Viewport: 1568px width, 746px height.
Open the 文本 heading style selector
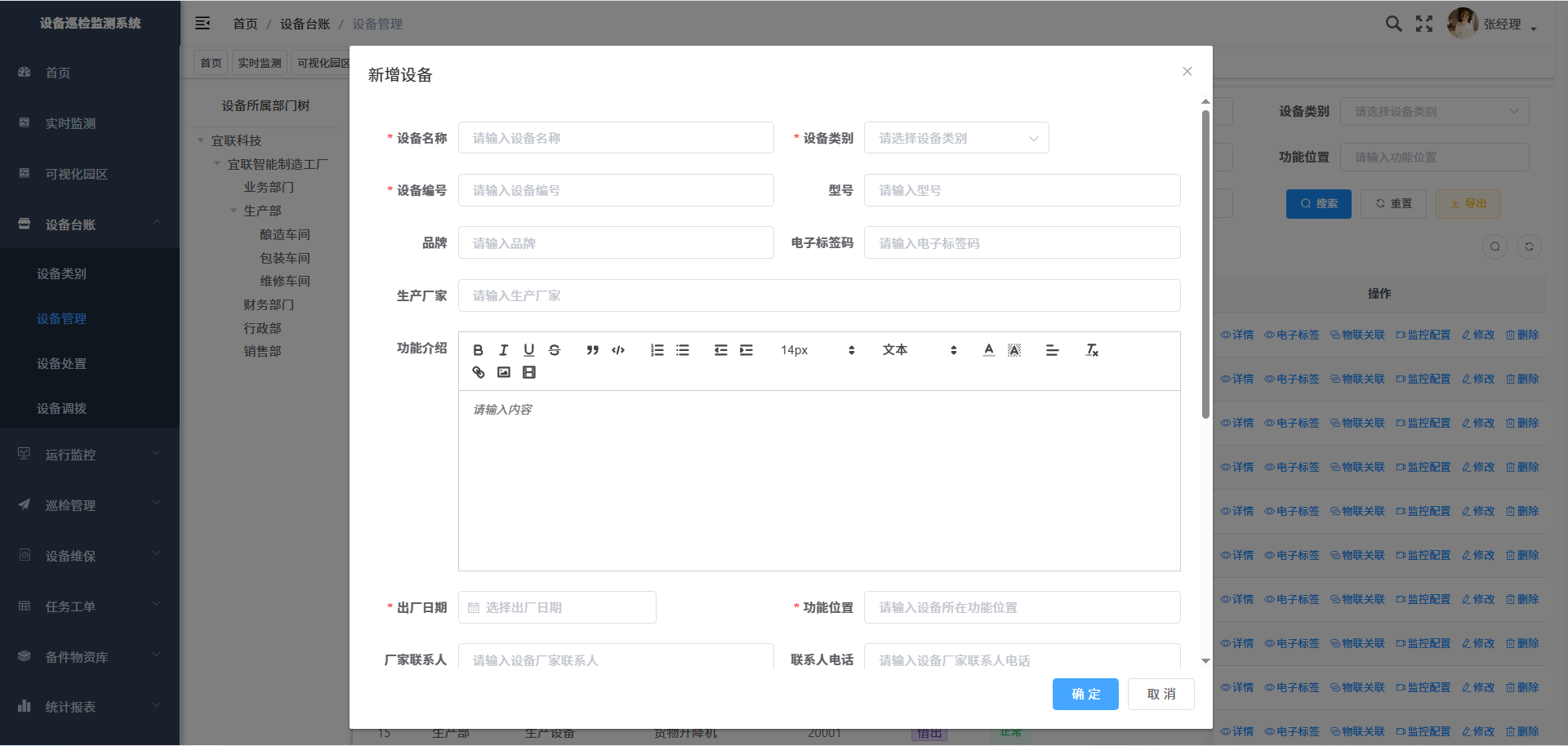coord(919,350)
